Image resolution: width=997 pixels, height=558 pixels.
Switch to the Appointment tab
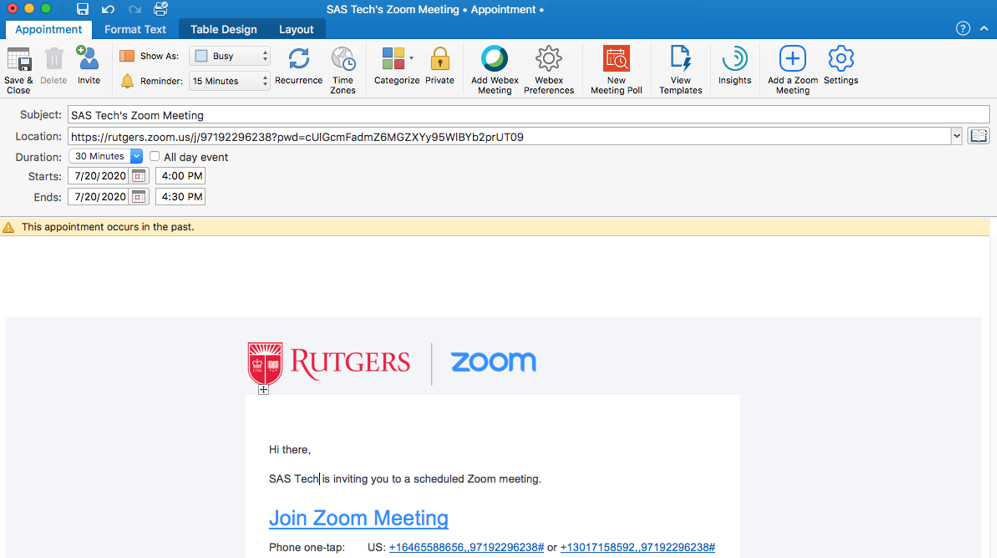(48, 29)
